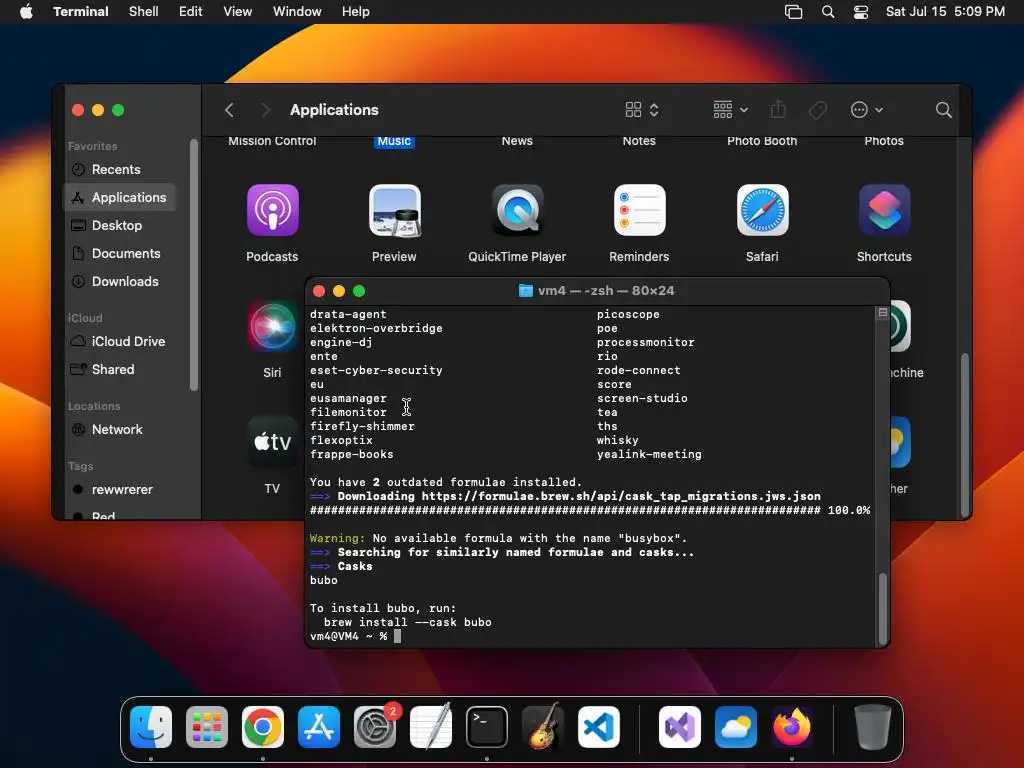Click the Notes app label

click(x=639, y=141)
